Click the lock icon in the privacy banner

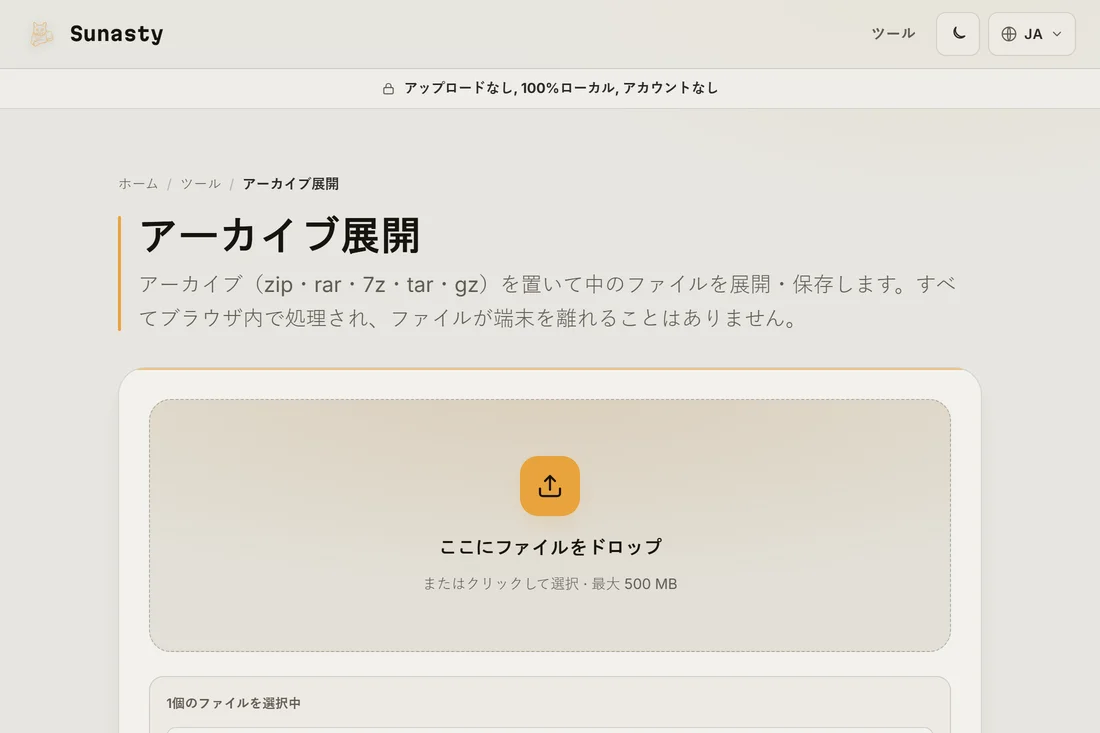click(x=388, y=88)
